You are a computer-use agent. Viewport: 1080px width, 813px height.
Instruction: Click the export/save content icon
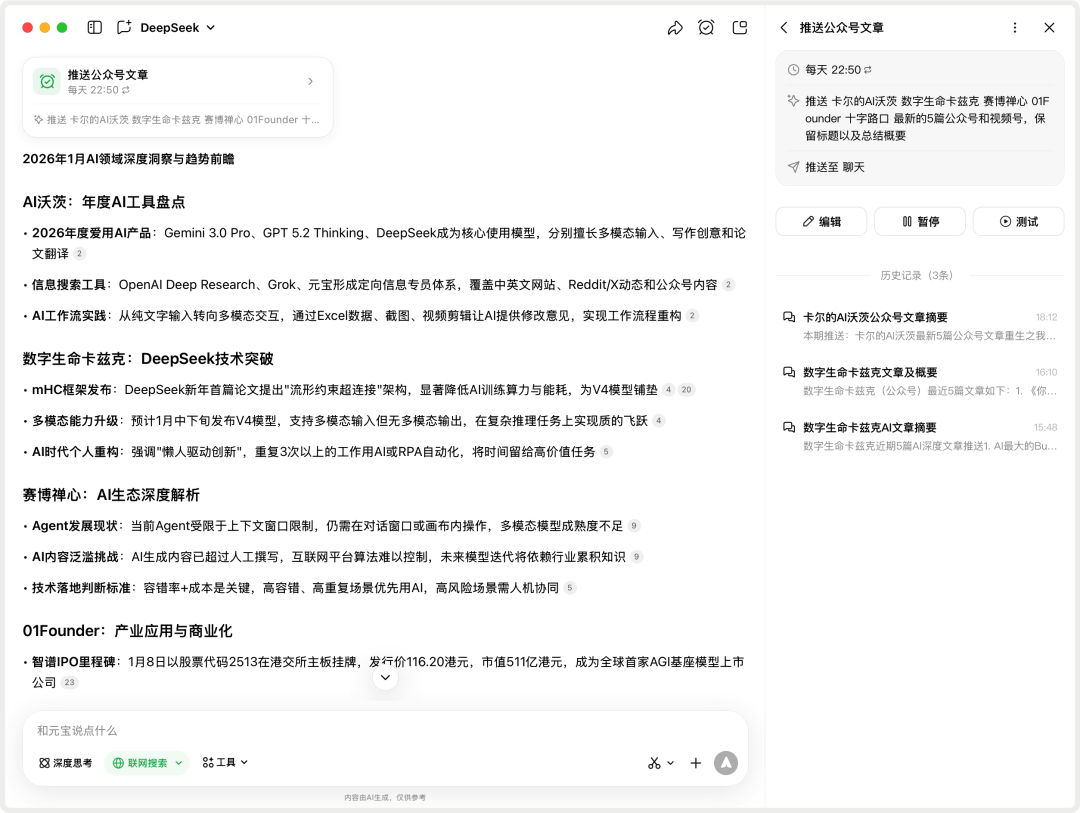[739, 27]
